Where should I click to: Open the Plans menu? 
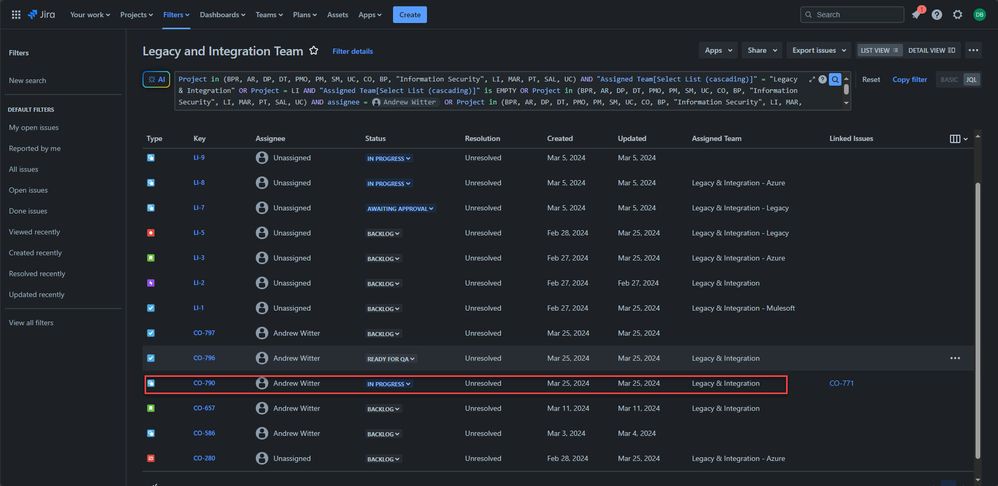(x=305, y=15)
